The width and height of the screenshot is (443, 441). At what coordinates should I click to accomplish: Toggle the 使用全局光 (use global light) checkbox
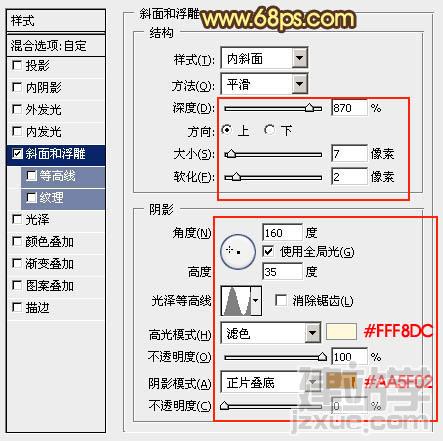coord(268,252)
